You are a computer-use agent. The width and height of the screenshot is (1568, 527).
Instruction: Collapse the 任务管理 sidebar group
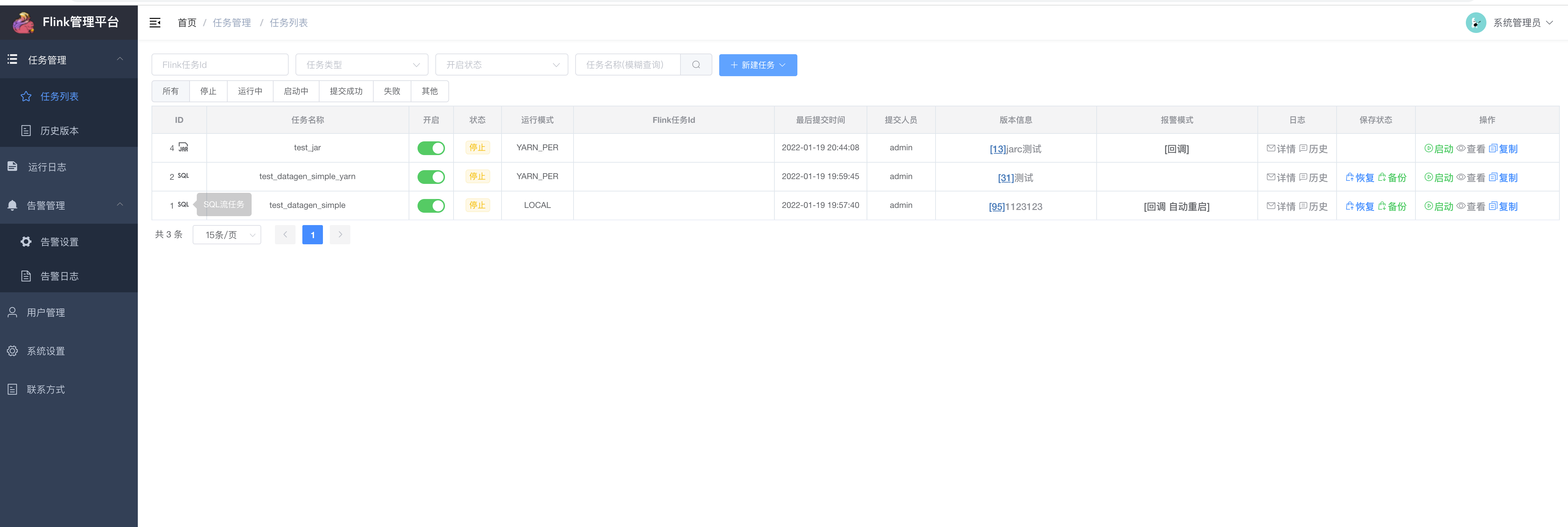point(69,59)
